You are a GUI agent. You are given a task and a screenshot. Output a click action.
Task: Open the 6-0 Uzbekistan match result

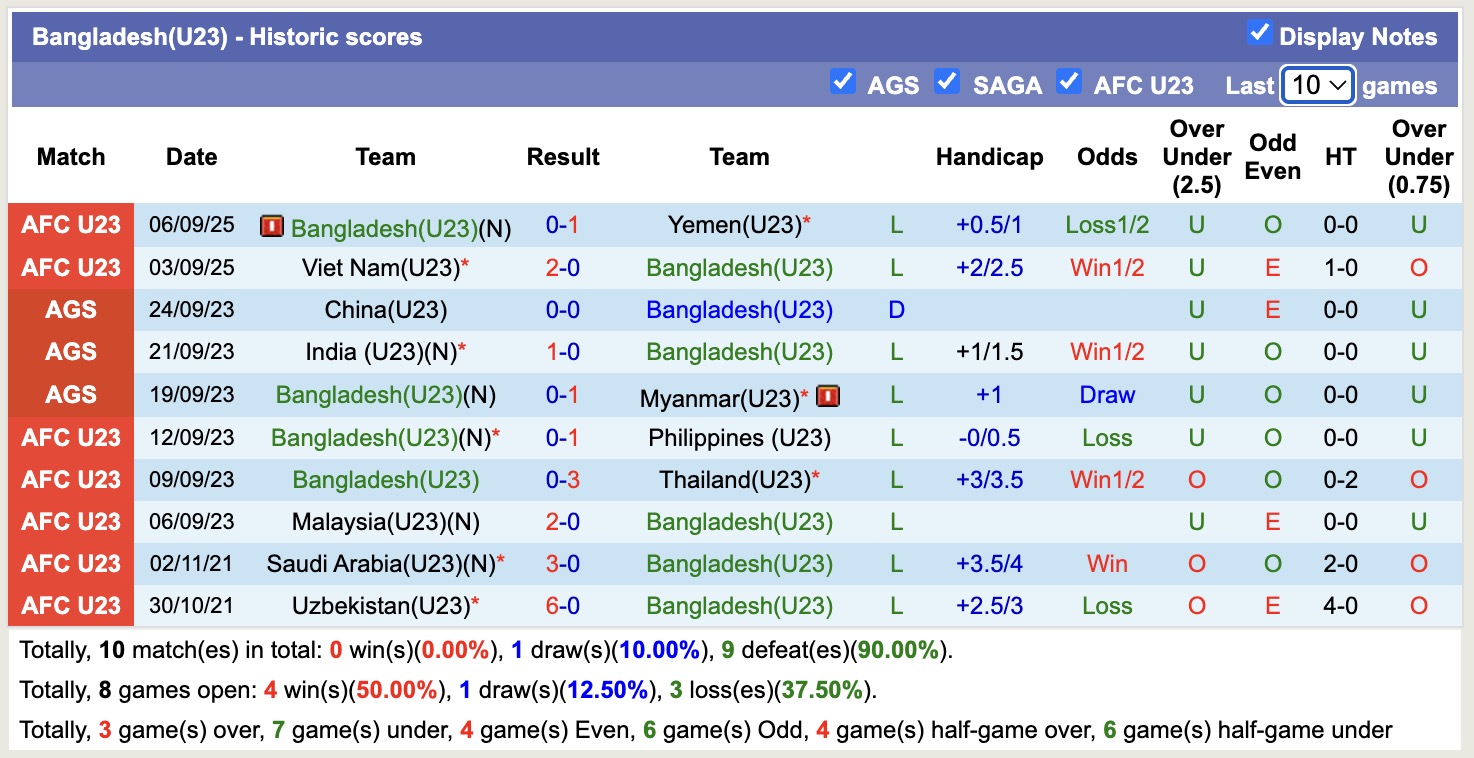tap(562, 606)
